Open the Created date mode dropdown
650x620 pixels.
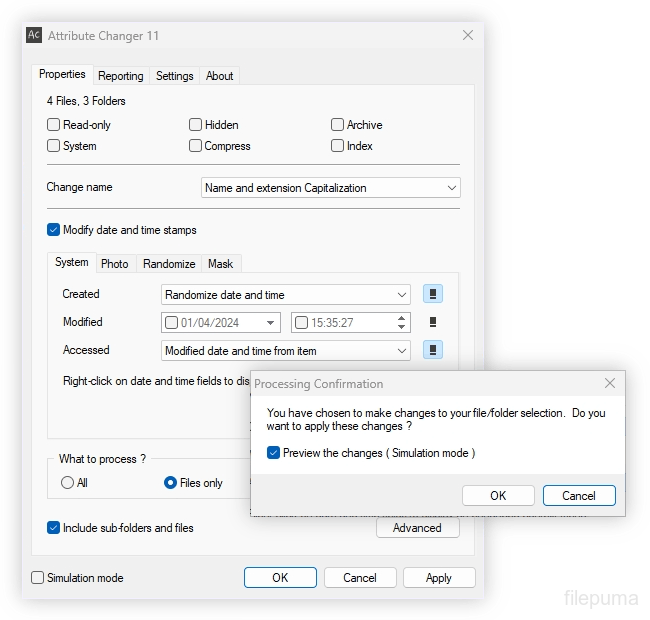(402, 295)
